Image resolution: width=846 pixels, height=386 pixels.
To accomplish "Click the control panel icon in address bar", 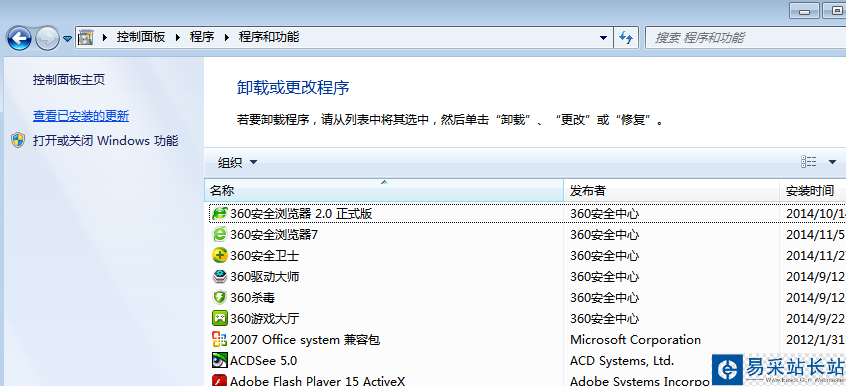I will point(86,37).
